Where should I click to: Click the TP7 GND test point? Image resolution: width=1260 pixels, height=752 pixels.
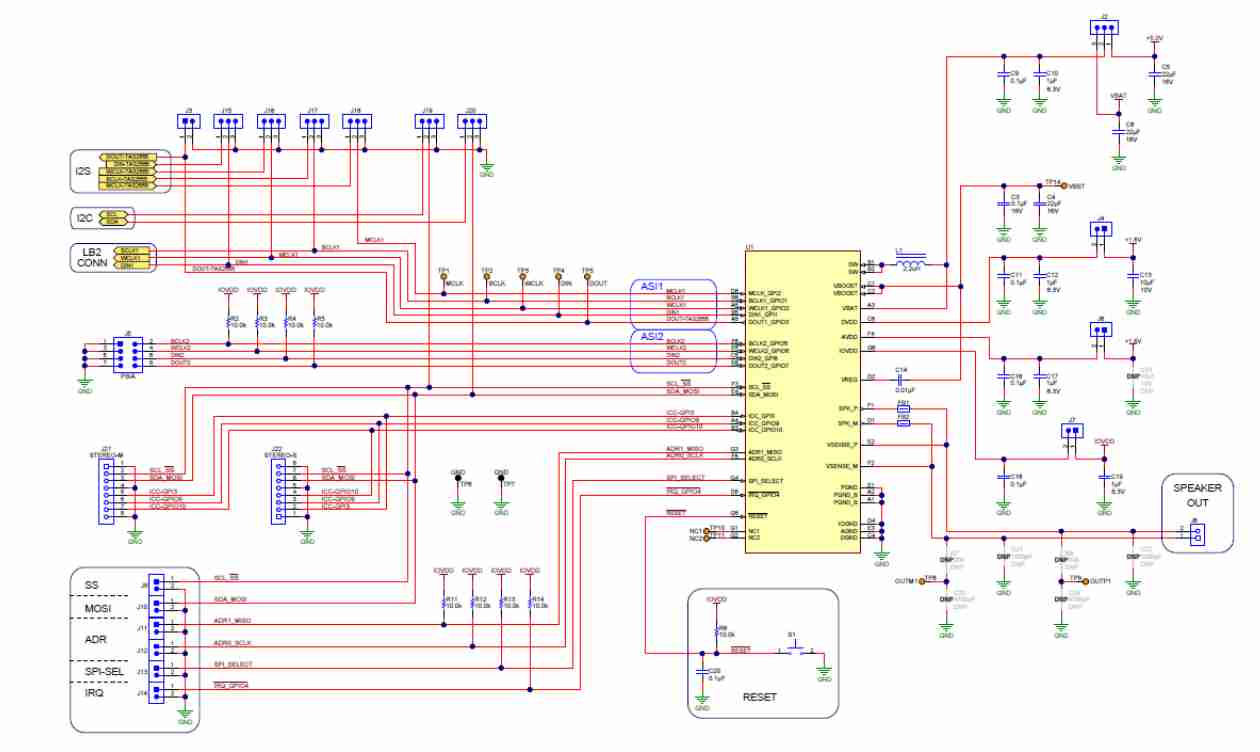coord(501,478)
